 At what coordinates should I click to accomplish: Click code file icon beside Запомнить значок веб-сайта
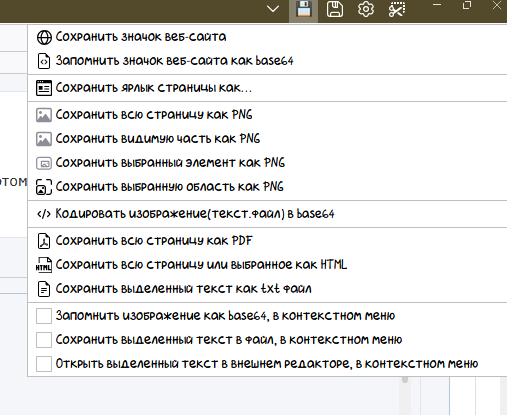pyautogui.click(x=44, y=61)
